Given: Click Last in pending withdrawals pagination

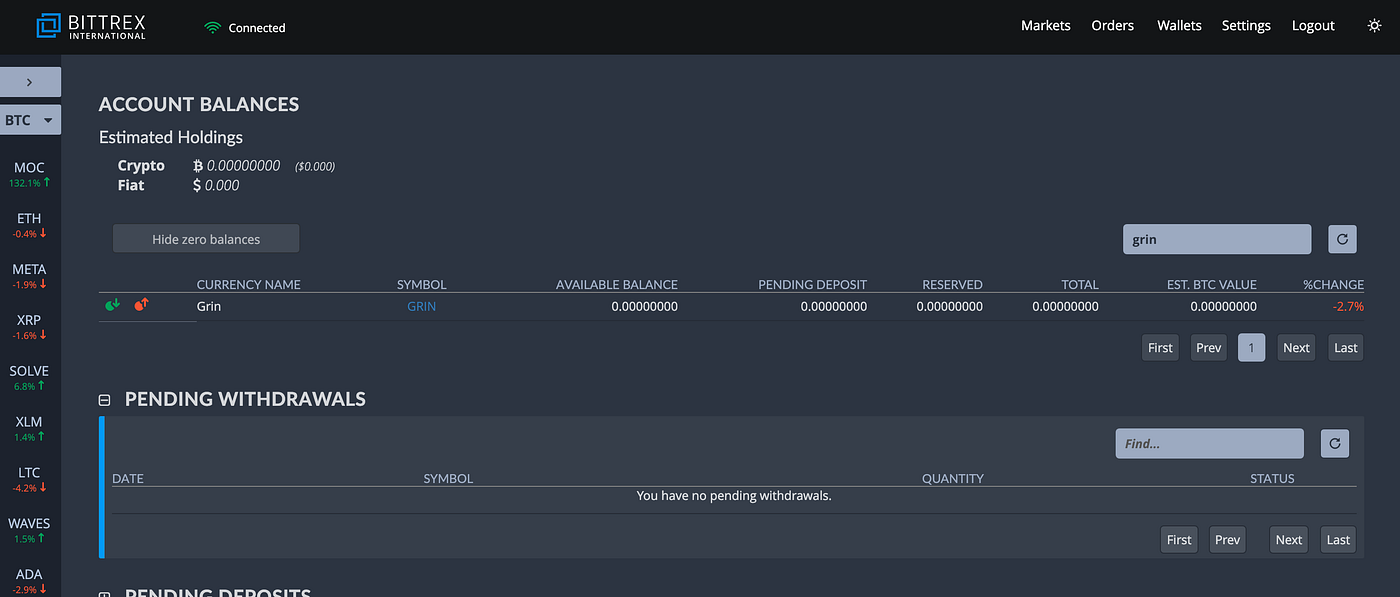Looking at the screenshot, I should [x=1338, y=539].
